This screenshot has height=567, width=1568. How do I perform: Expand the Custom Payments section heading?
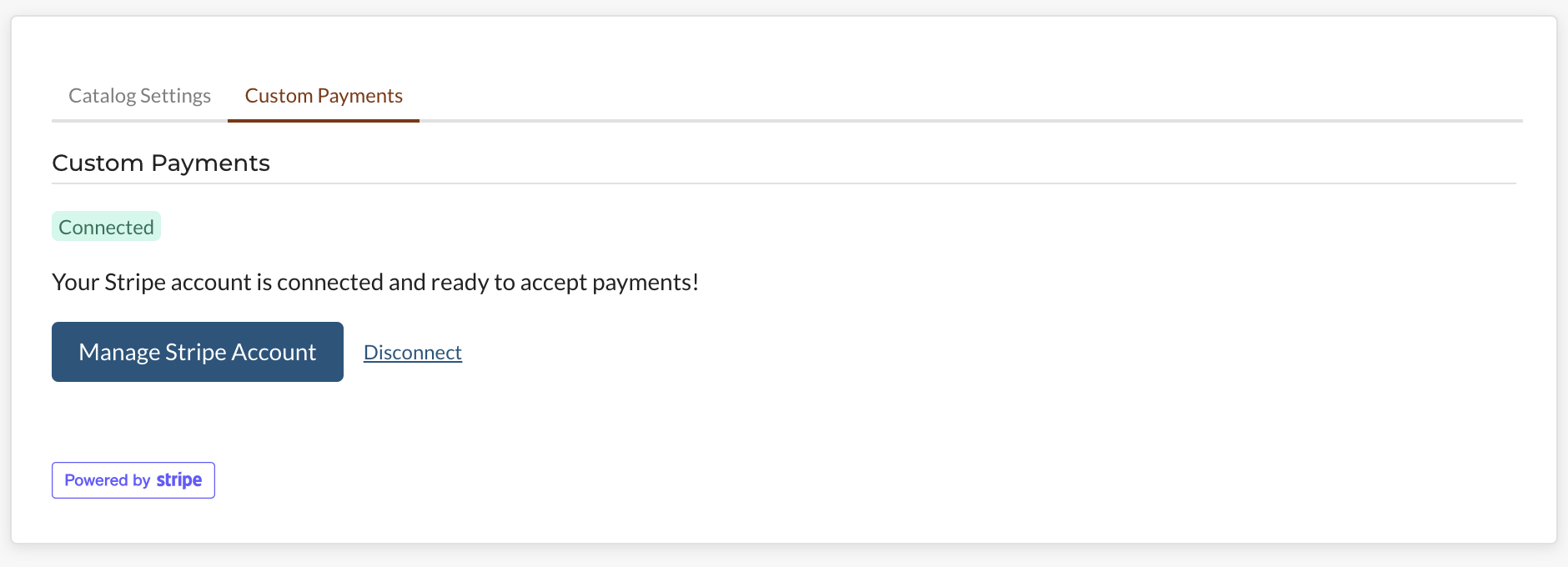pos(161,163)
